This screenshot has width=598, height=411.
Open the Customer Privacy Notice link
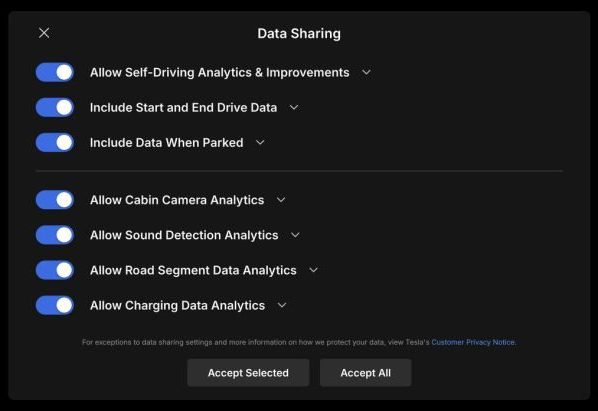tap(473, 342)
